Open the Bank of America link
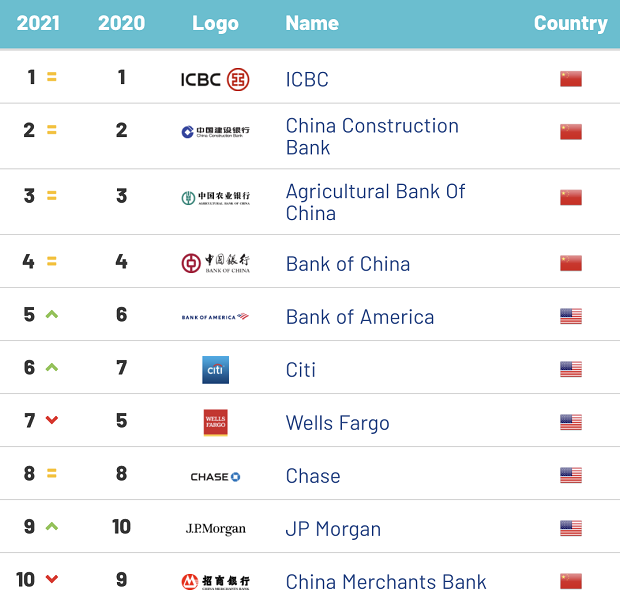Viewport: 620px width, 600px height. (360, 317)
